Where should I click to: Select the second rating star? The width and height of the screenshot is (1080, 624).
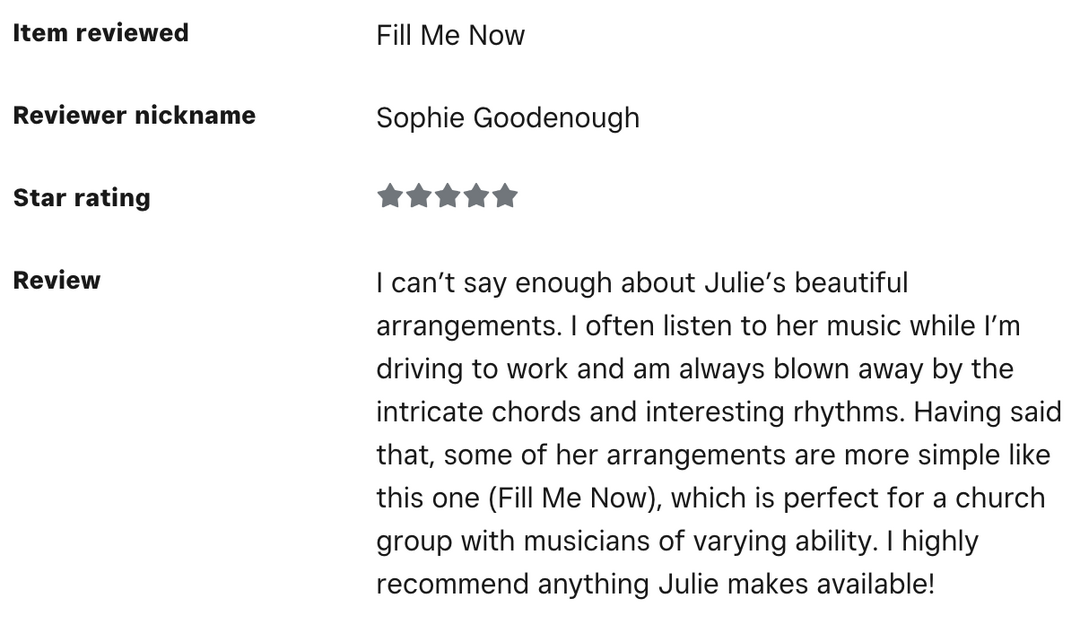point(418,196)
